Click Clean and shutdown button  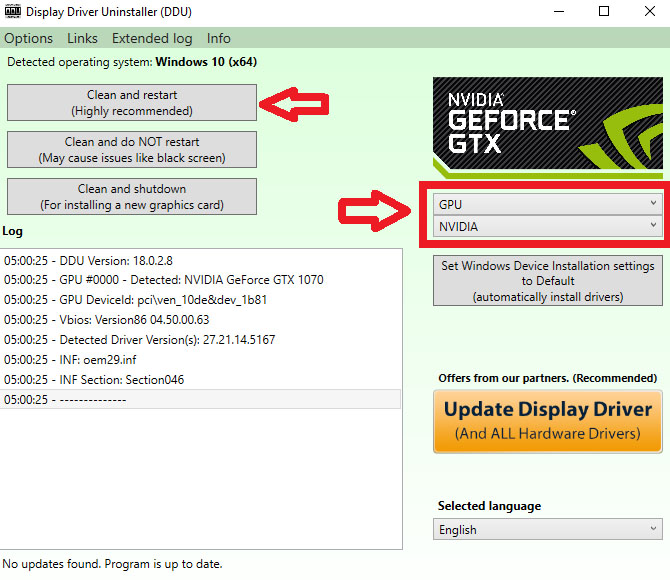[x=132, y=197]
